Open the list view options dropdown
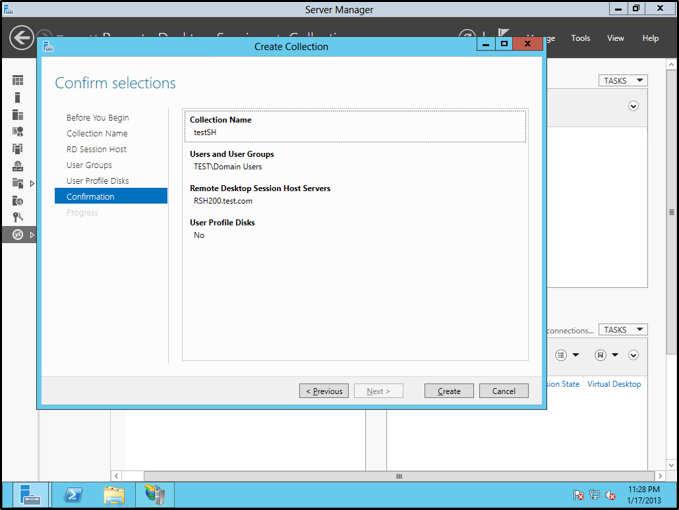This screenshot has height=510, width=679. pos(566,355)
